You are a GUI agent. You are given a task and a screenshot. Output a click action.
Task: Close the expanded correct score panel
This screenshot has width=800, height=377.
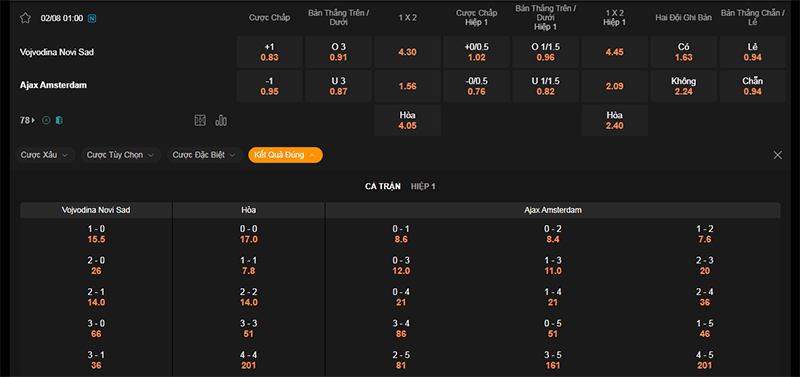(778, 155)
